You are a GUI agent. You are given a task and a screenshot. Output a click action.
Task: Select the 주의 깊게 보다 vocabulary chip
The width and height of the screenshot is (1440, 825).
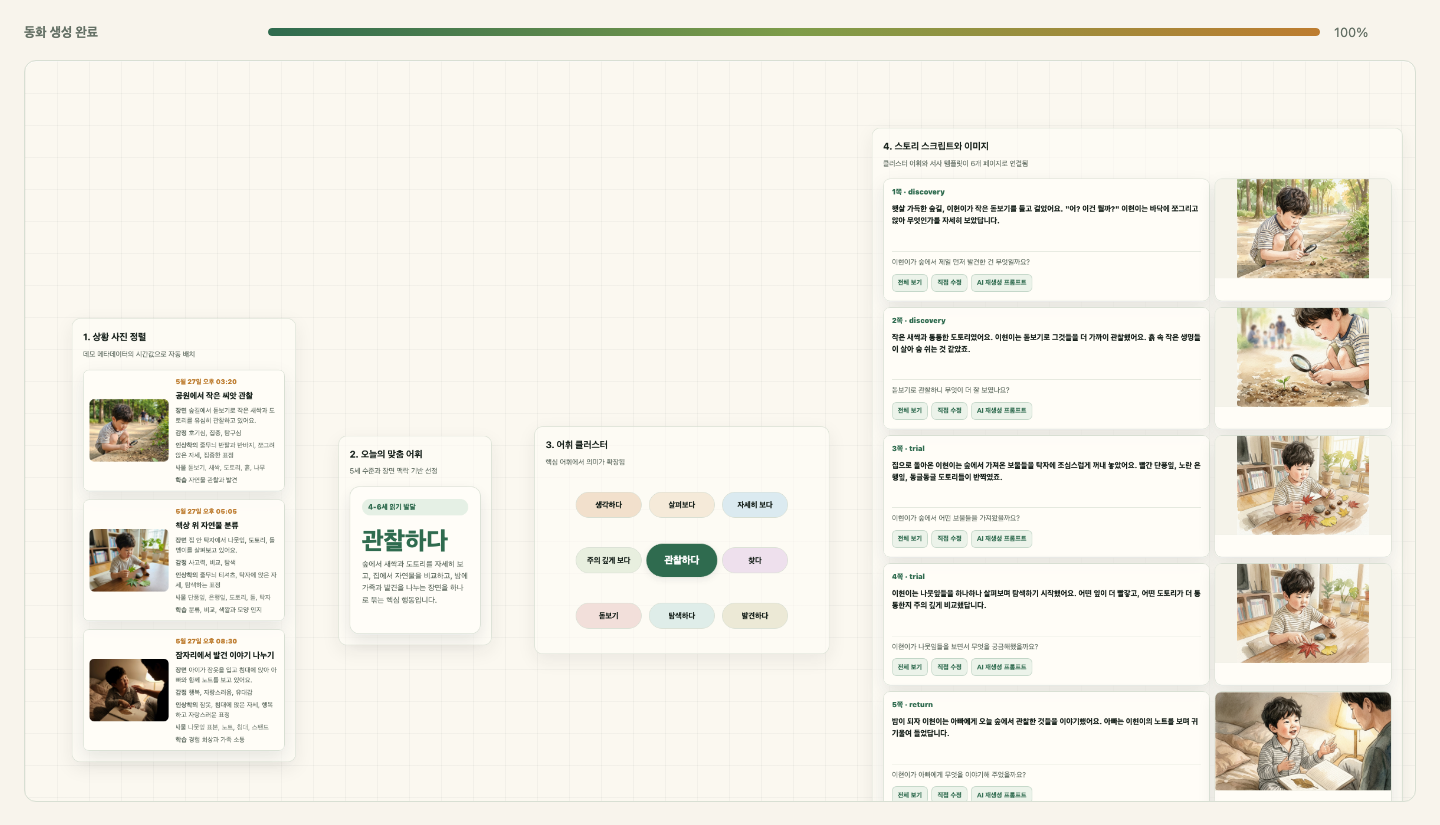608,561
